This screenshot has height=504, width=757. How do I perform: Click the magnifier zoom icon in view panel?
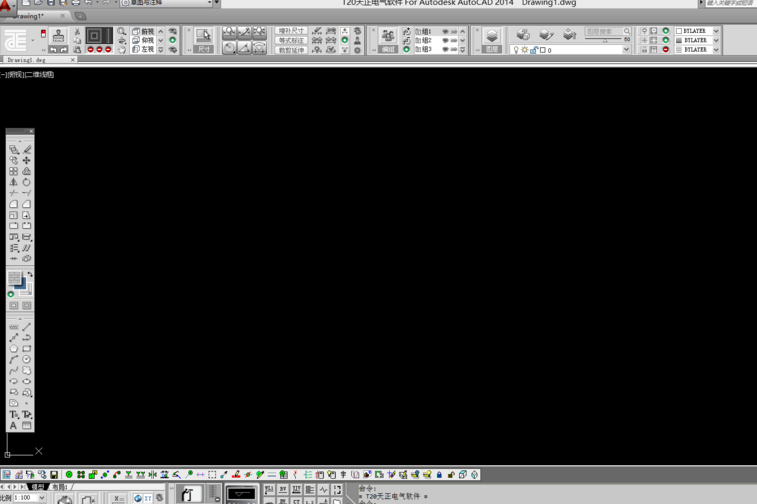tap(122, 32)
